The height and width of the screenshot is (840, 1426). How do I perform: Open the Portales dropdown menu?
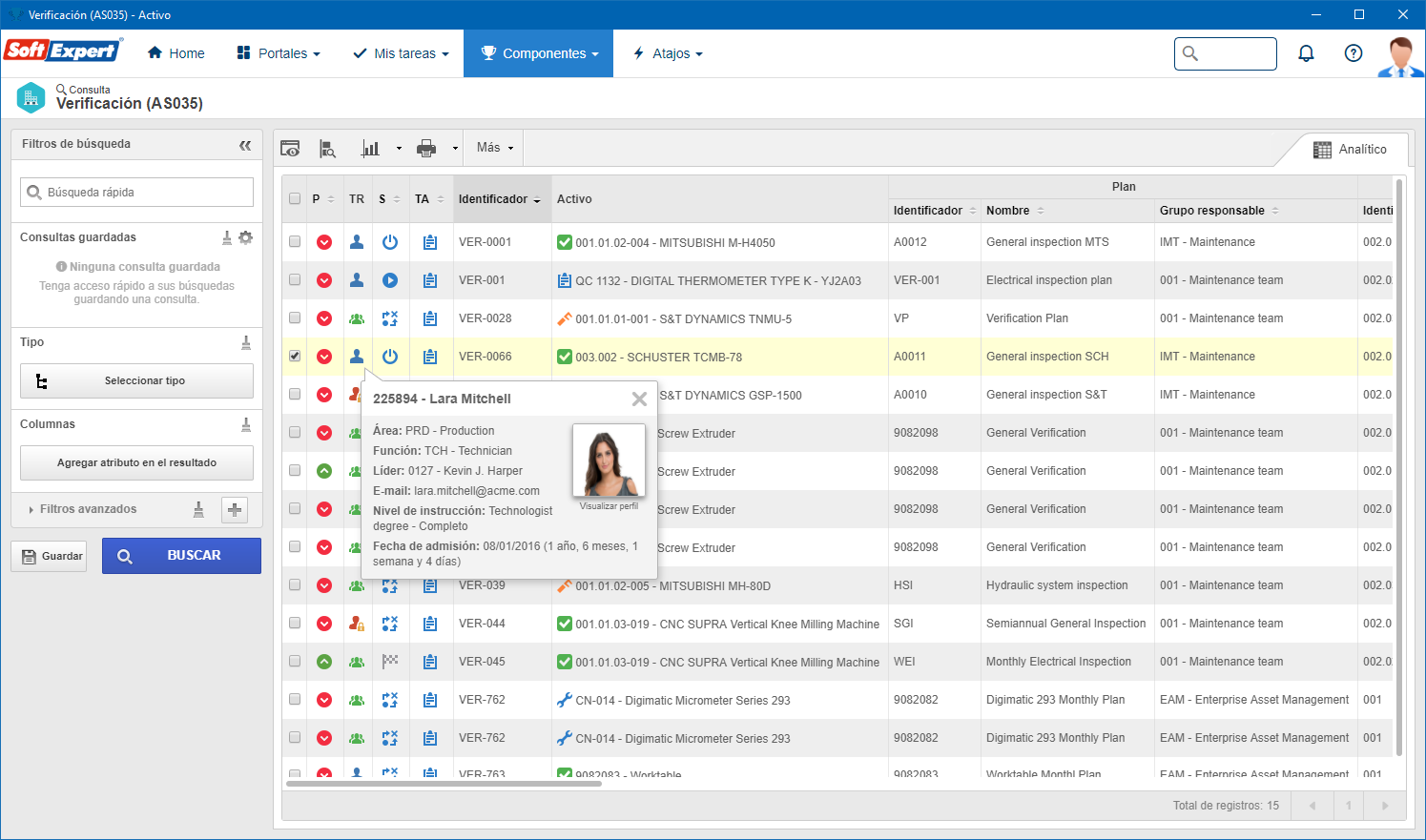(x=279, y=53)
